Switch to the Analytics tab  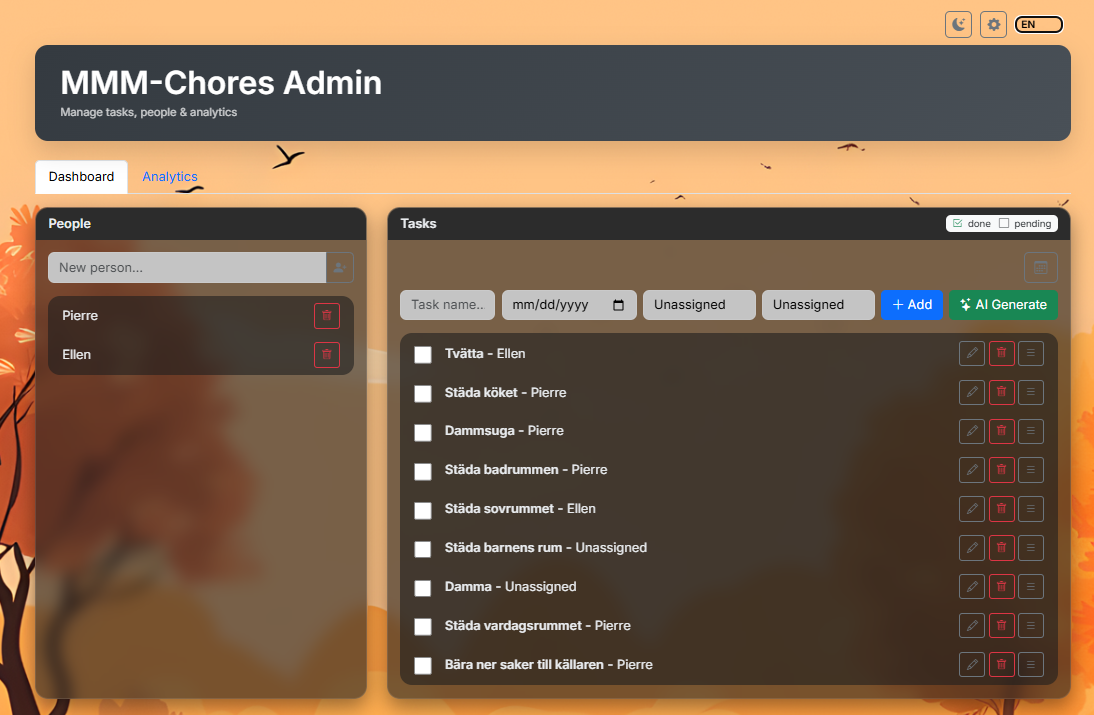click(170, 177)
